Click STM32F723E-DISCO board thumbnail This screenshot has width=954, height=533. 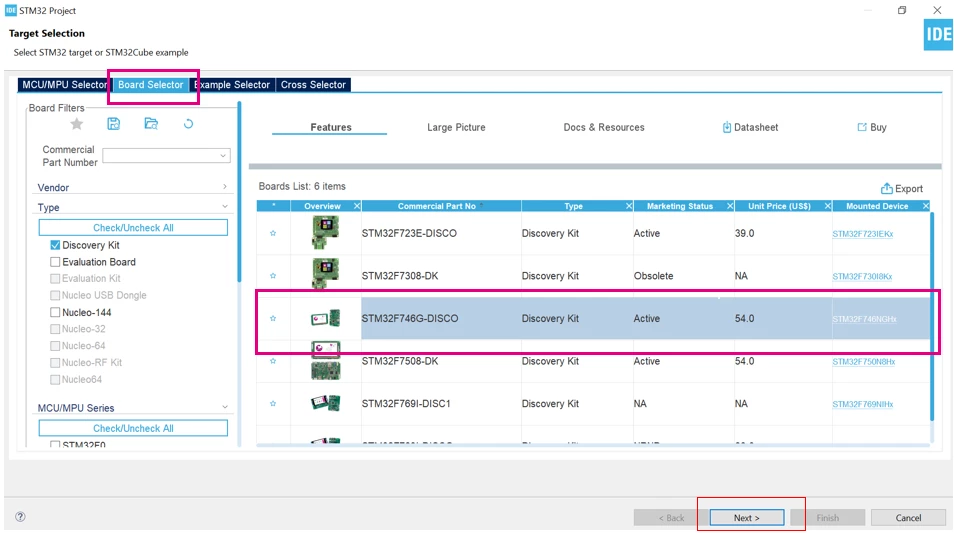[x=326, y=233]
